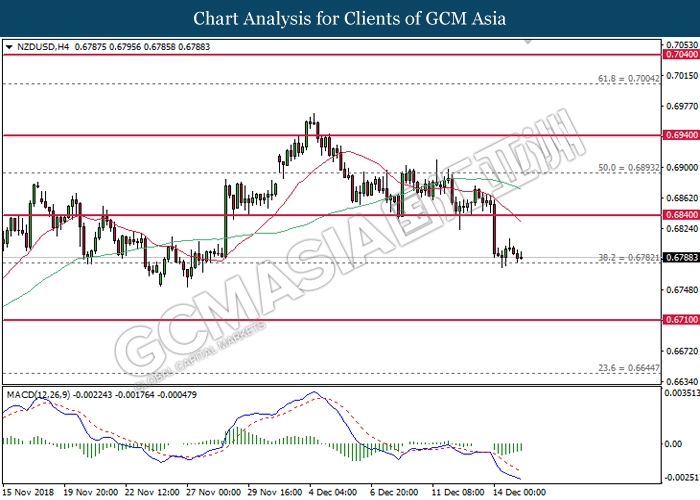Click the 0.68240 price scale value
The image size is (700, 500).
coord(682,229)
